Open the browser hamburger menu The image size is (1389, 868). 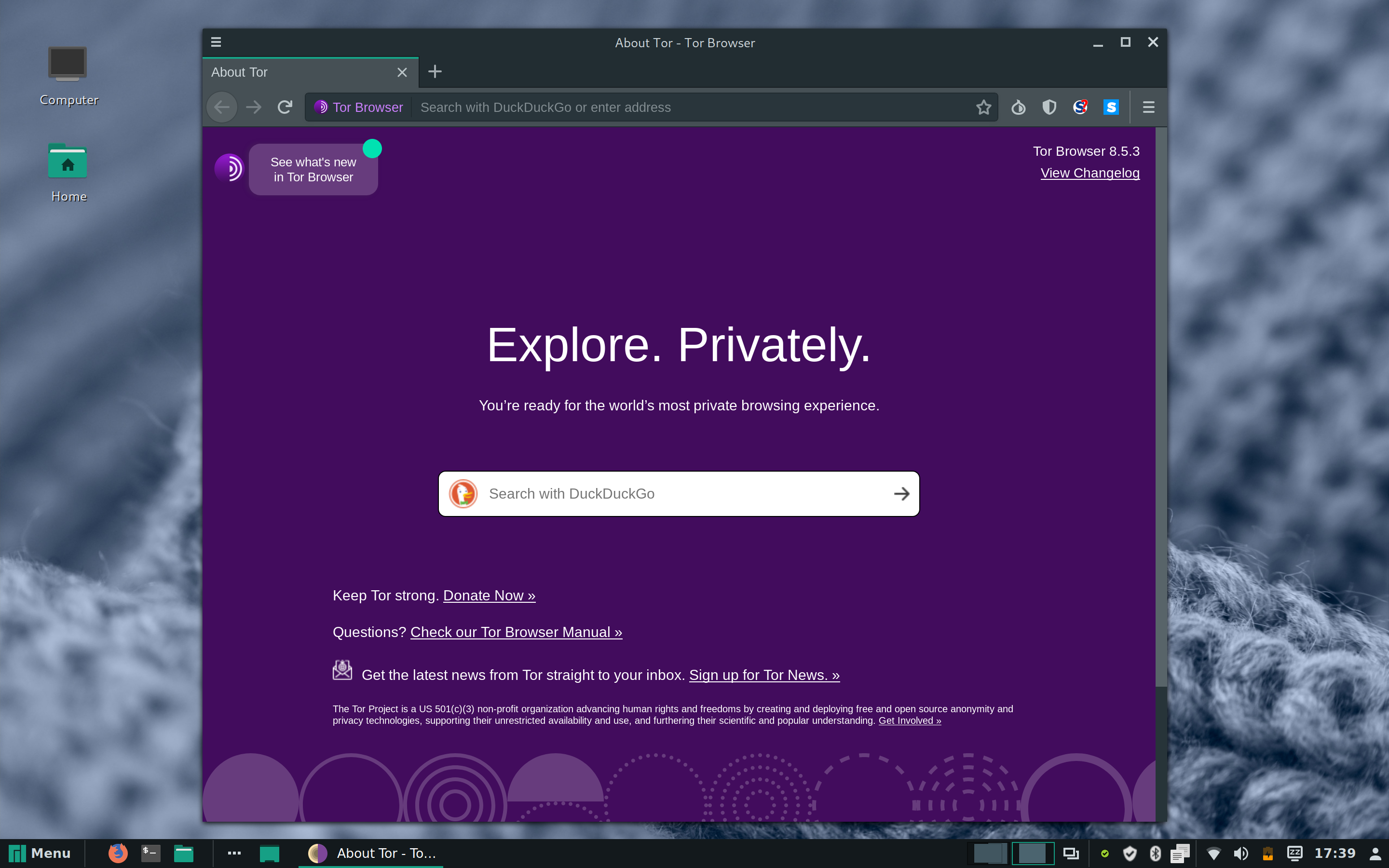1148,108
